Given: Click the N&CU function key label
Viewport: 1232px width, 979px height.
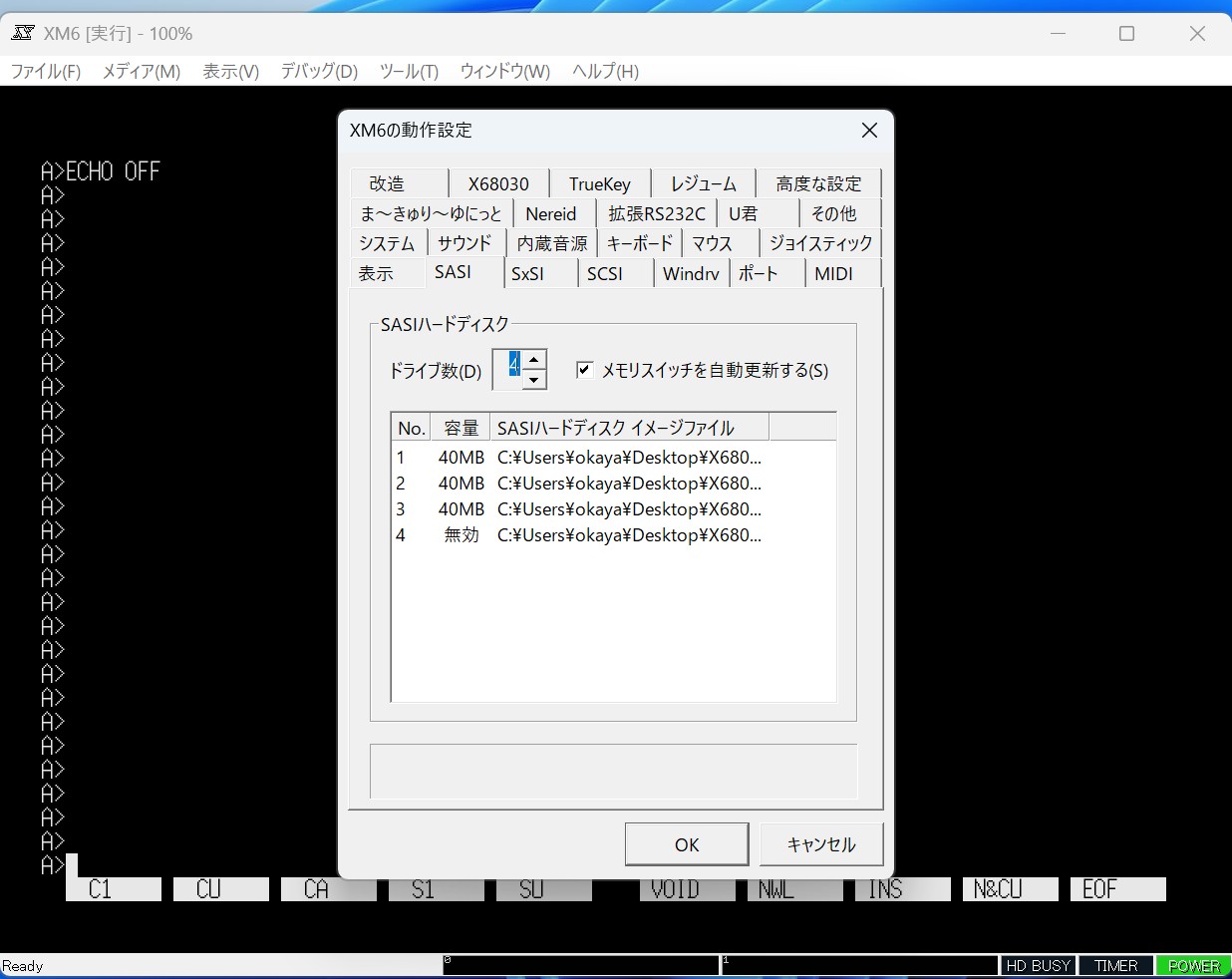Looking at the screenshot, I should [1011, 889].
